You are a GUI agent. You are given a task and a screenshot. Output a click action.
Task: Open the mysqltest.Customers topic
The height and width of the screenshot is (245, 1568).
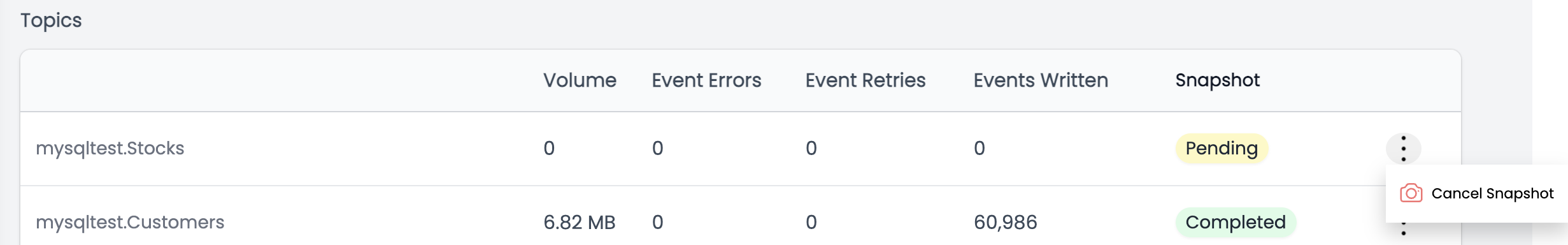130,223
